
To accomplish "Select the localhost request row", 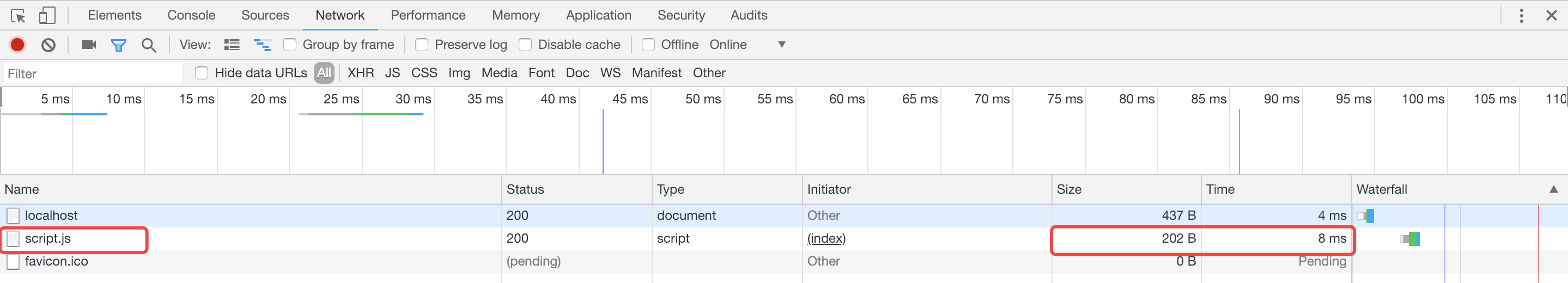I will (784, 216).
